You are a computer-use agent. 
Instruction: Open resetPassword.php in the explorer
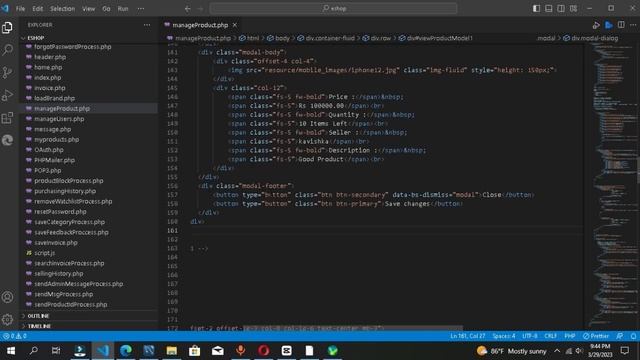(60, 212)
